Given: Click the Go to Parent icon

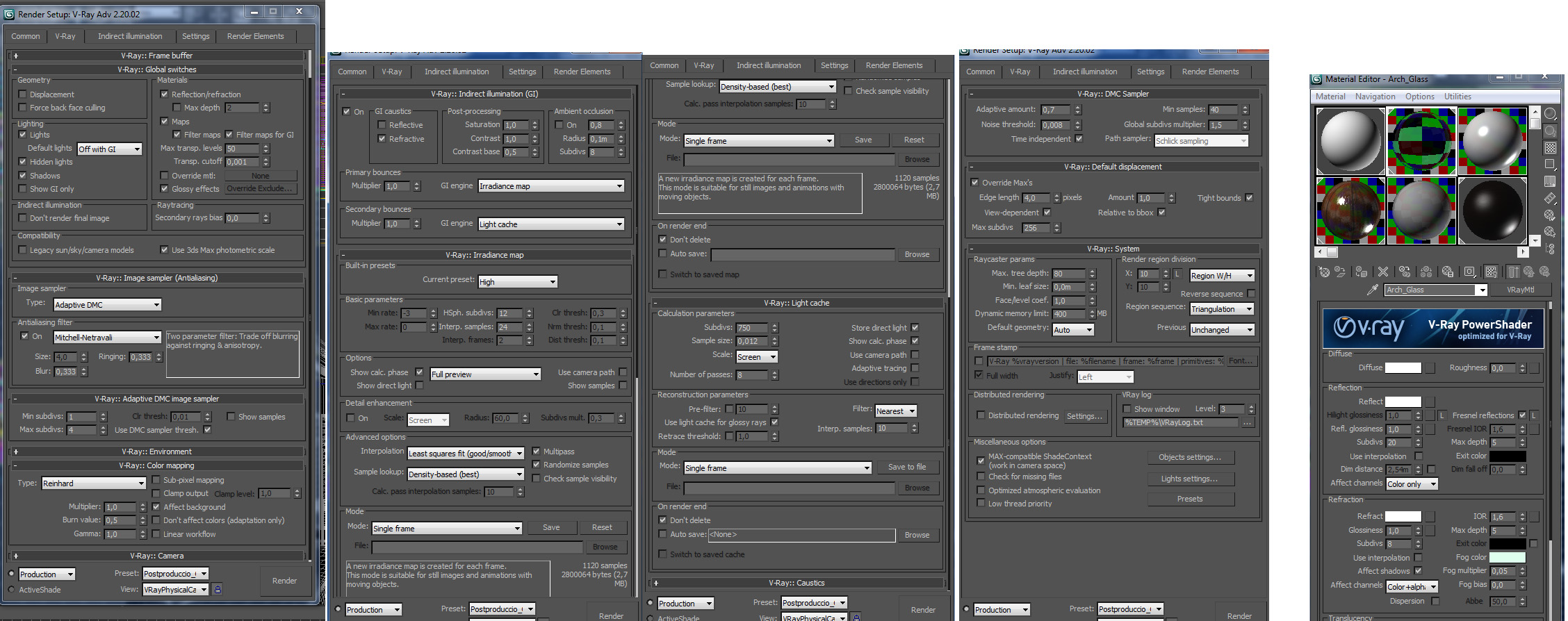Looking at the screenshot, I should click(1530, 272).
